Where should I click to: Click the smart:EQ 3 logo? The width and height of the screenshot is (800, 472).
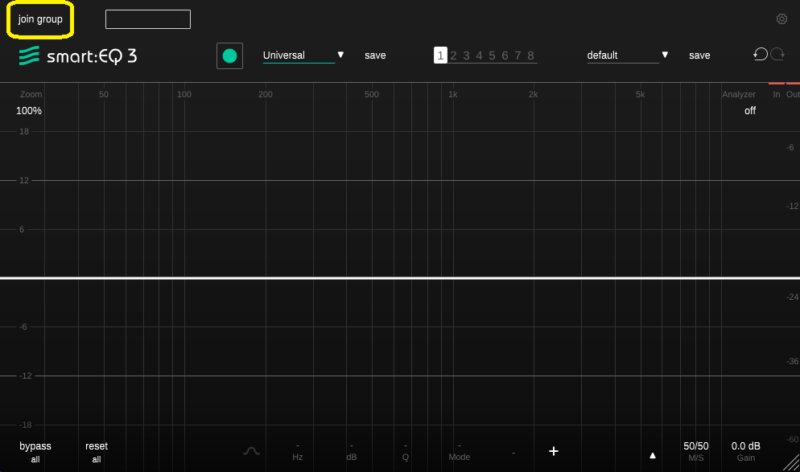(78, 55)
